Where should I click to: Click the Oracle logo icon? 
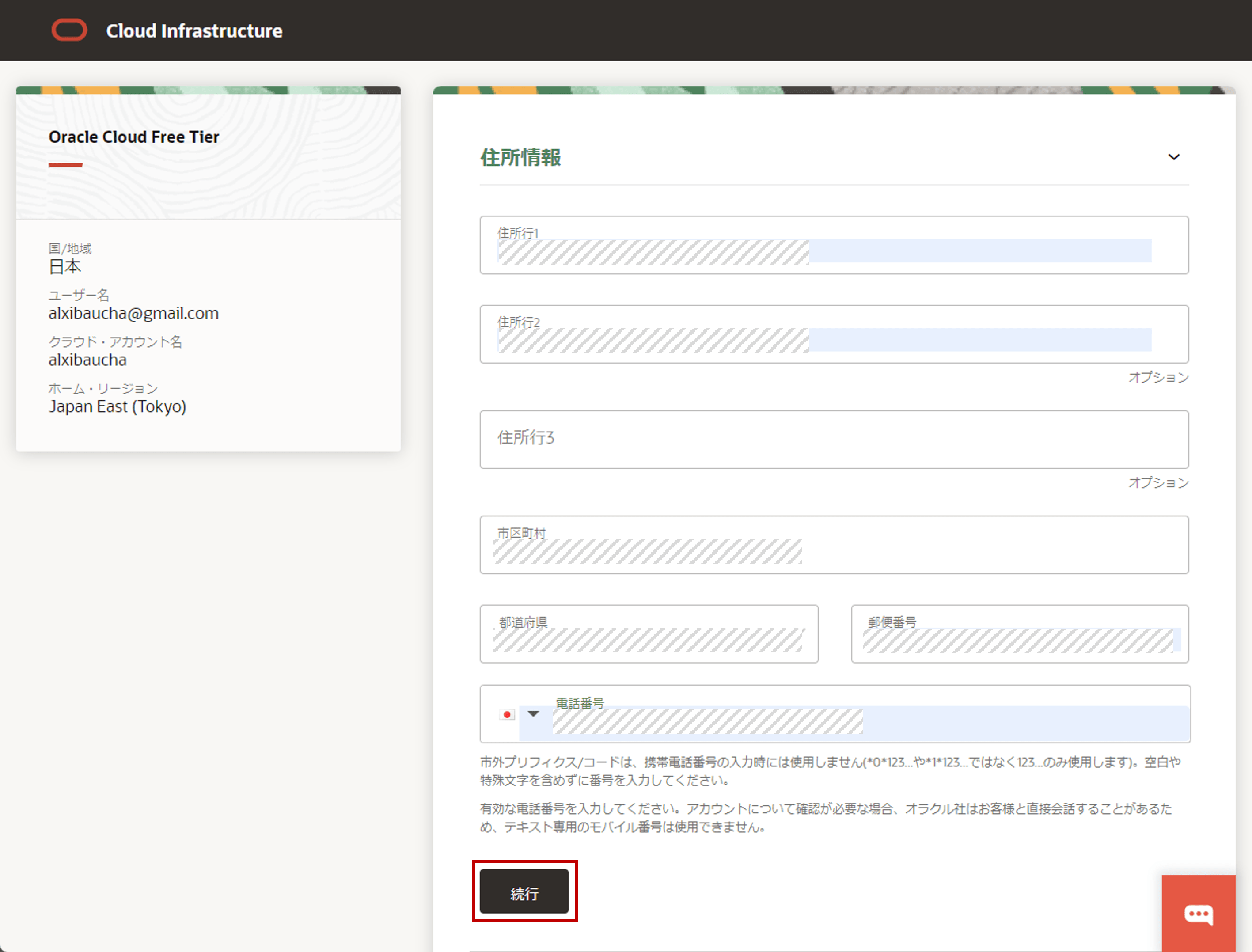click(69, 30)
